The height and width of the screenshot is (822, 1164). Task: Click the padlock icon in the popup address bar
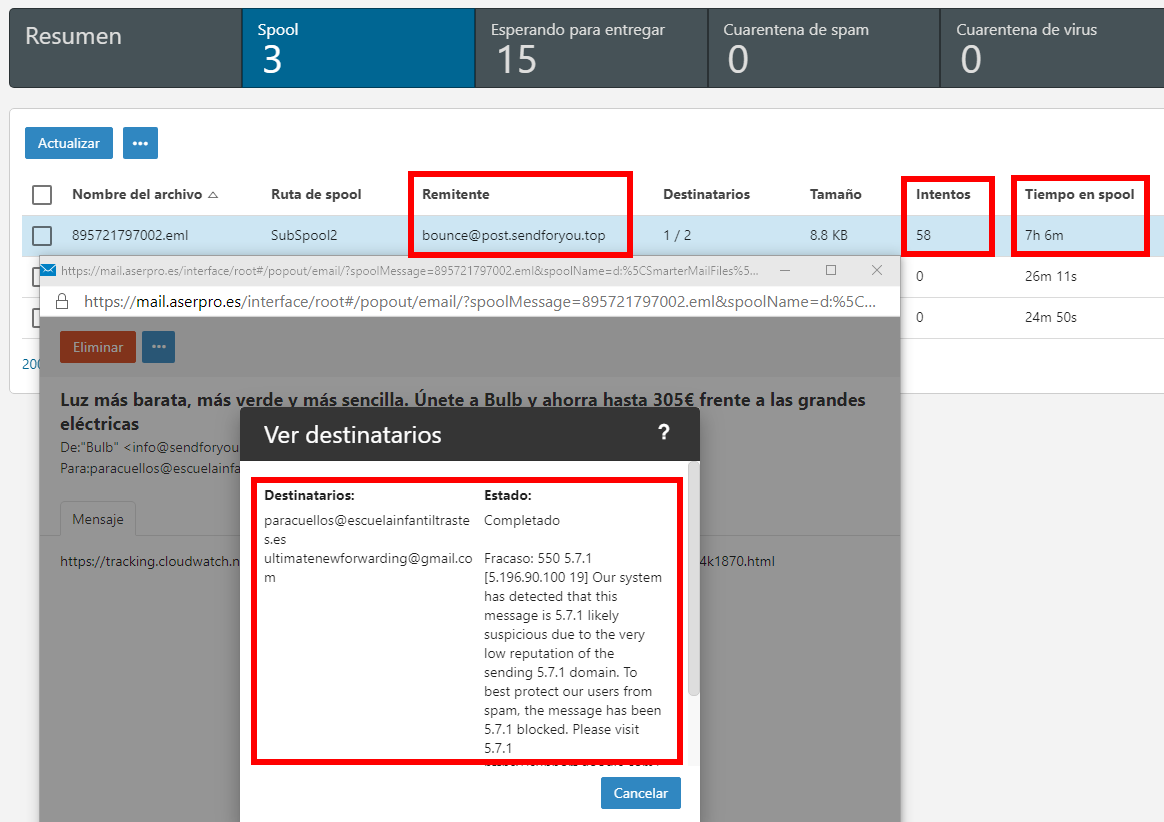pyautogui.click(x=62, y=301)
